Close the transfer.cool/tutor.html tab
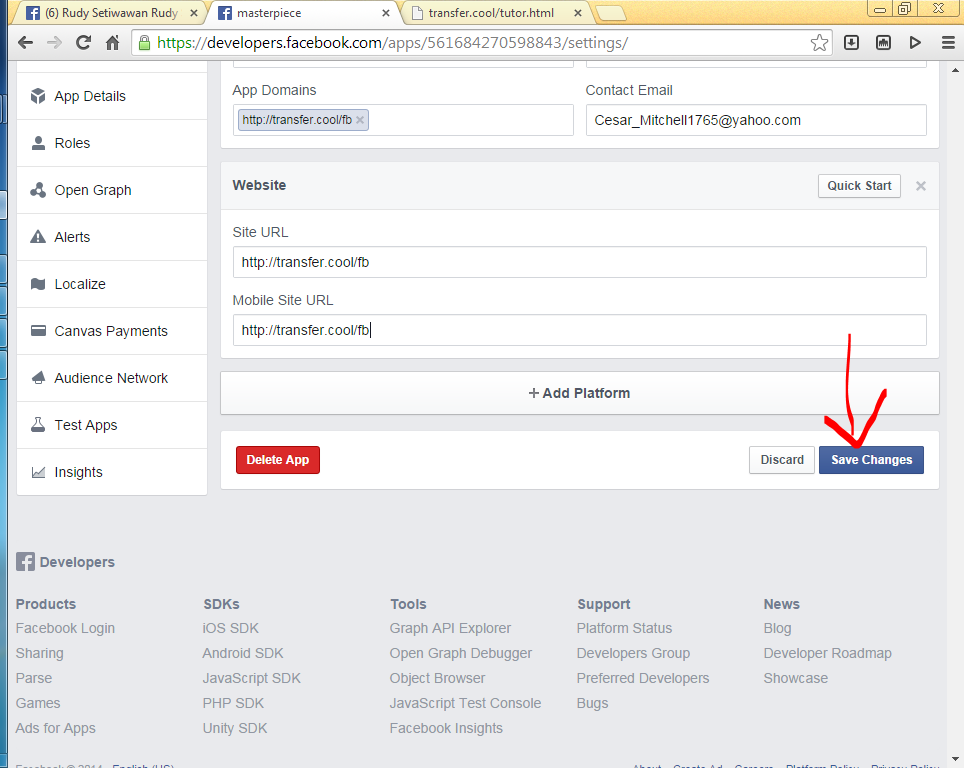The width and height of the screenshot is (964, 768). 577,13
